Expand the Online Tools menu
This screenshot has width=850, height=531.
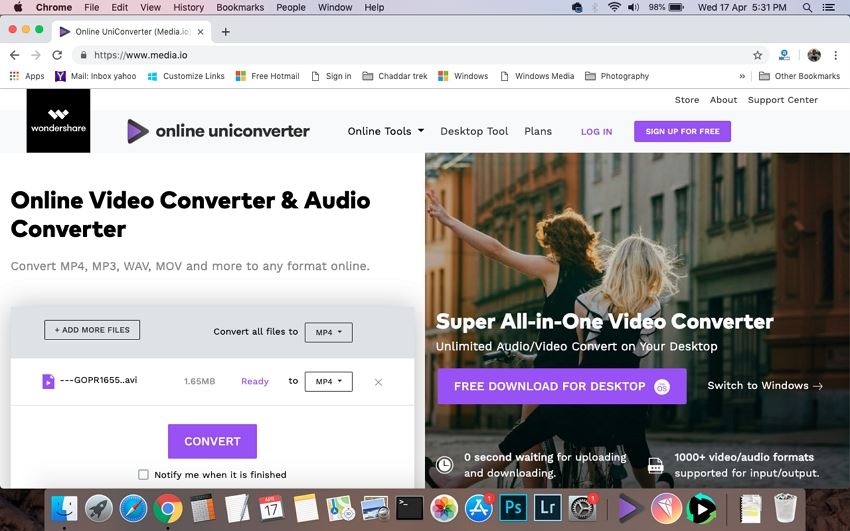[x=386, y=131]
